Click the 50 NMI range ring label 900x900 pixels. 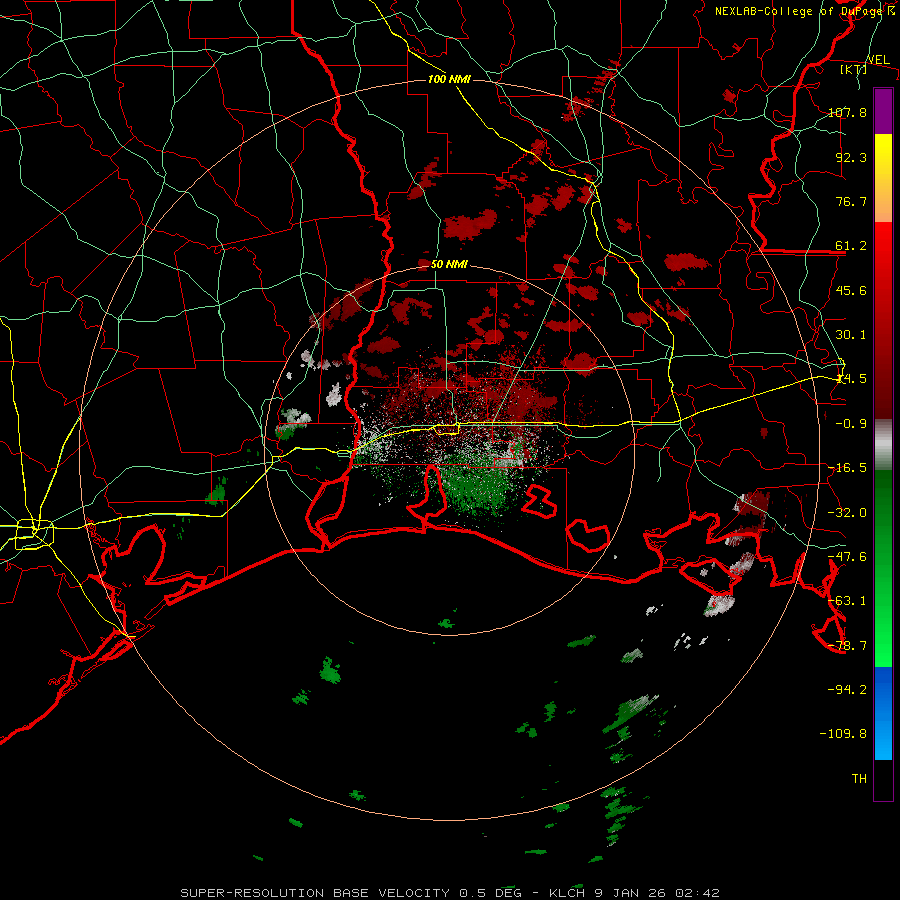click(x=449, y=265)
